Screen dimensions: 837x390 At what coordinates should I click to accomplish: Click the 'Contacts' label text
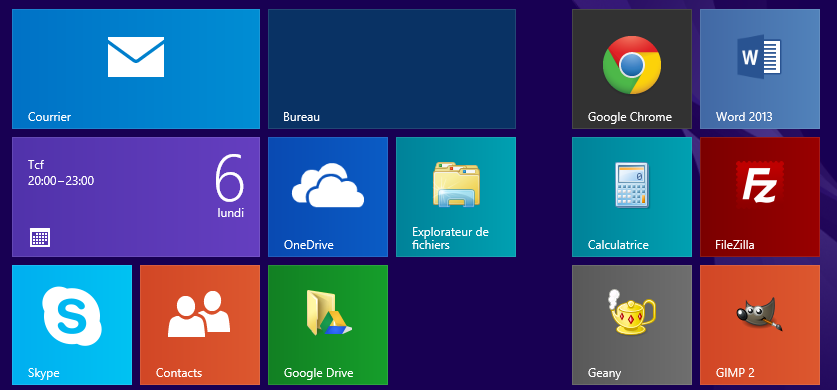coord(179,373)
